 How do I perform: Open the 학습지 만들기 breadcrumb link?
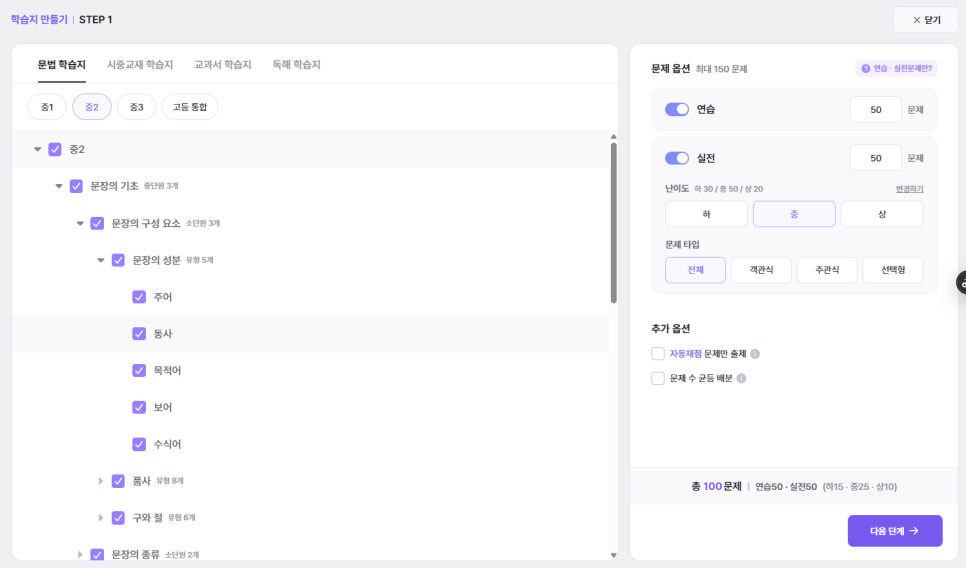[39, 20]
